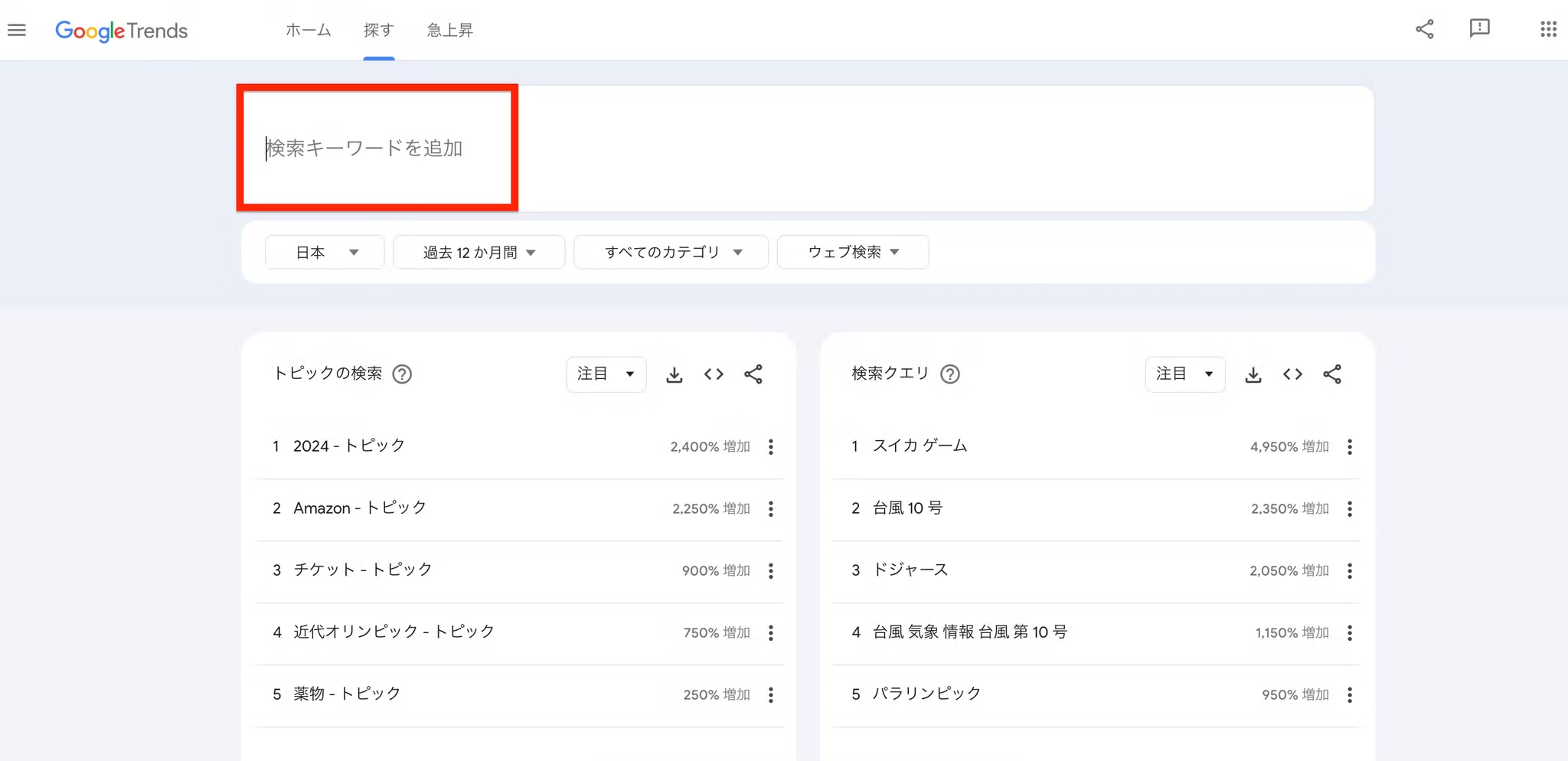Download the 検索クエリ data as CSV

click(x=1253, y=374)
